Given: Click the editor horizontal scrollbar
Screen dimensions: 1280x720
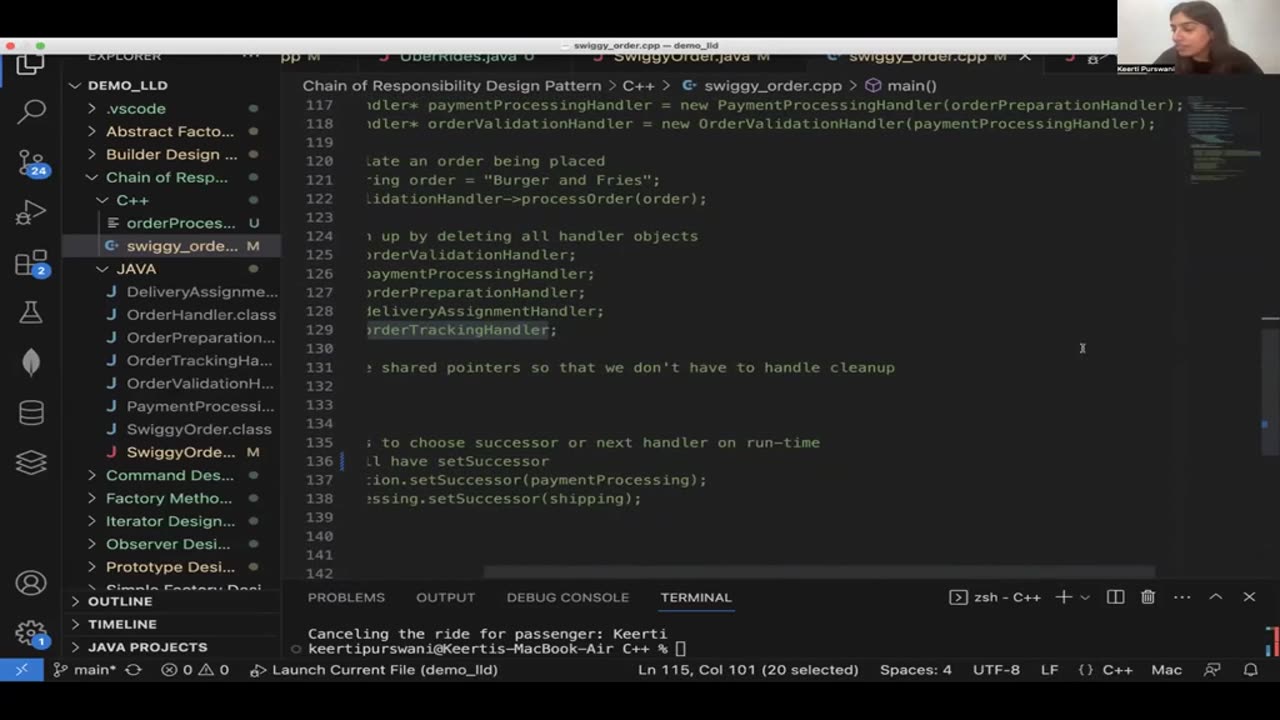Looking at the screenshot, I should tap(820, 573).
